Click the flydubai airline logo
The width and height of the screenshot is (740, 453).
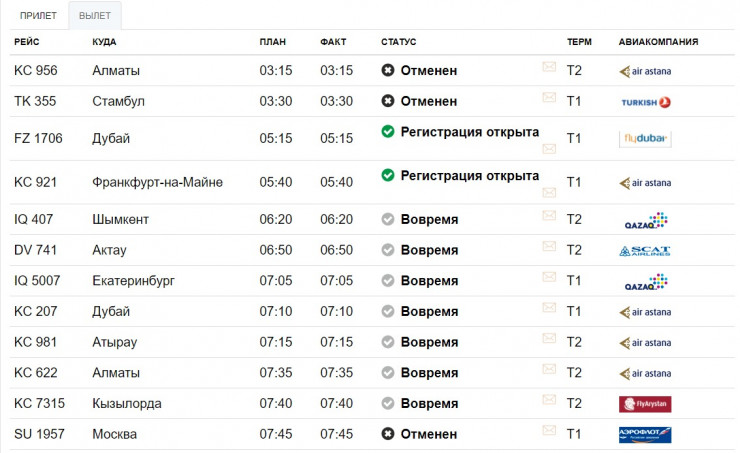point(645,139)
